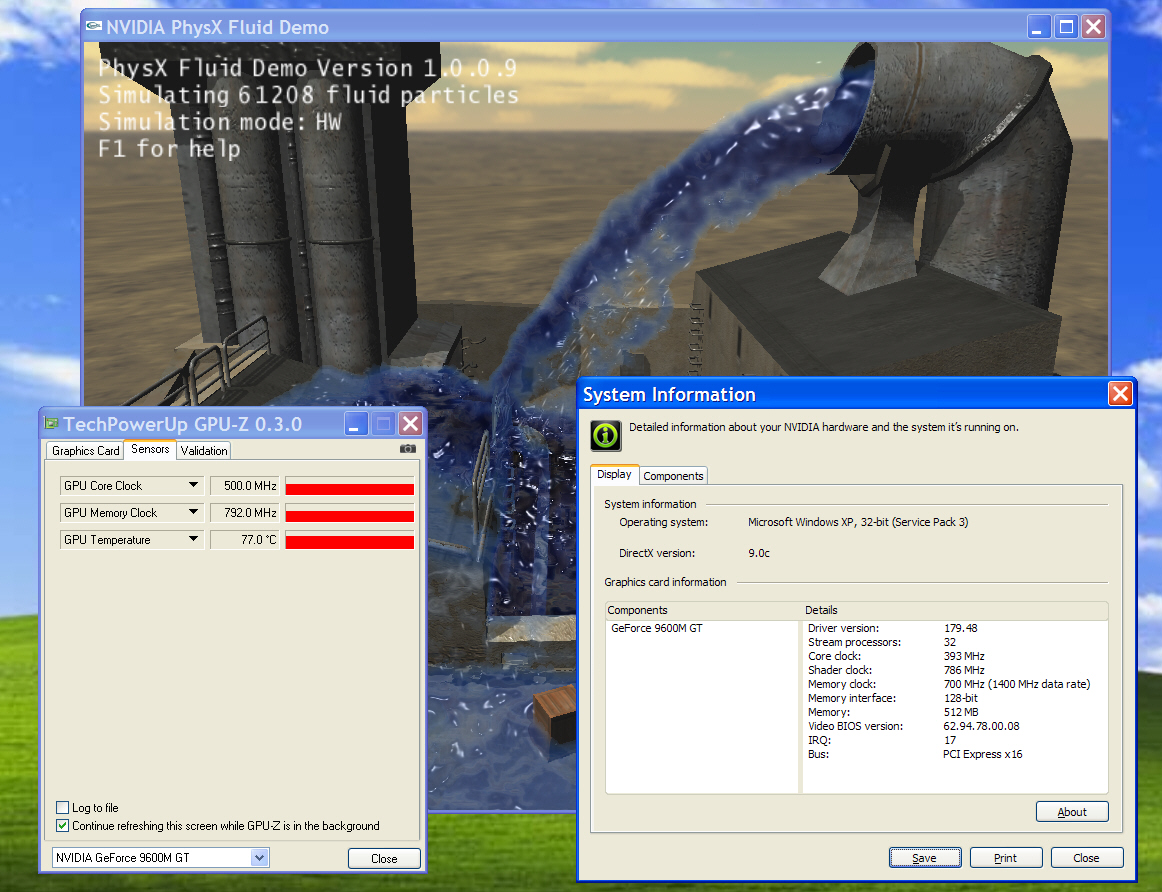Click the Stream processors detail row
Image resolution: width=1162 pixels, height=892 pixels.
click(882, 642)
